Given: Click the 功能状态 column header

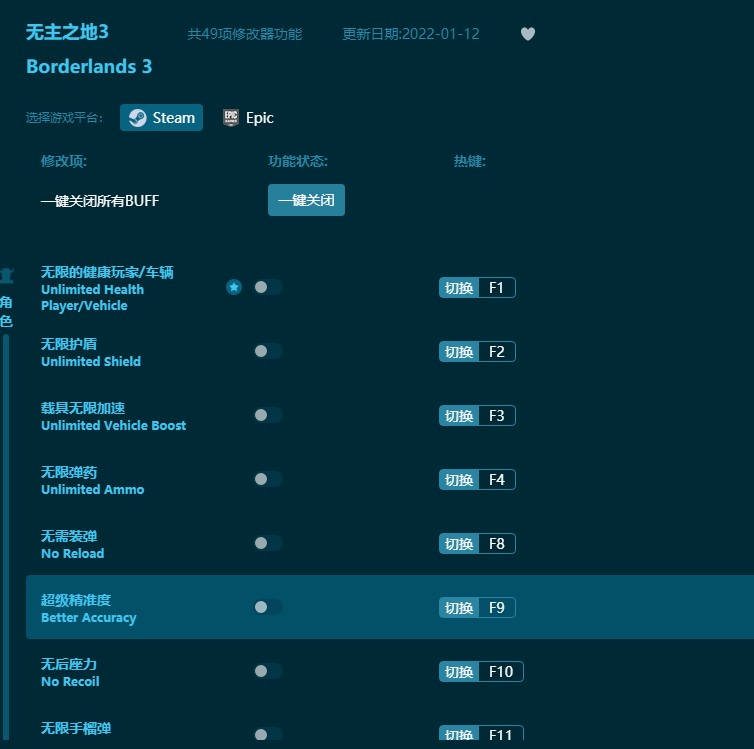Looking at the screenshot, I should [298, 161].
